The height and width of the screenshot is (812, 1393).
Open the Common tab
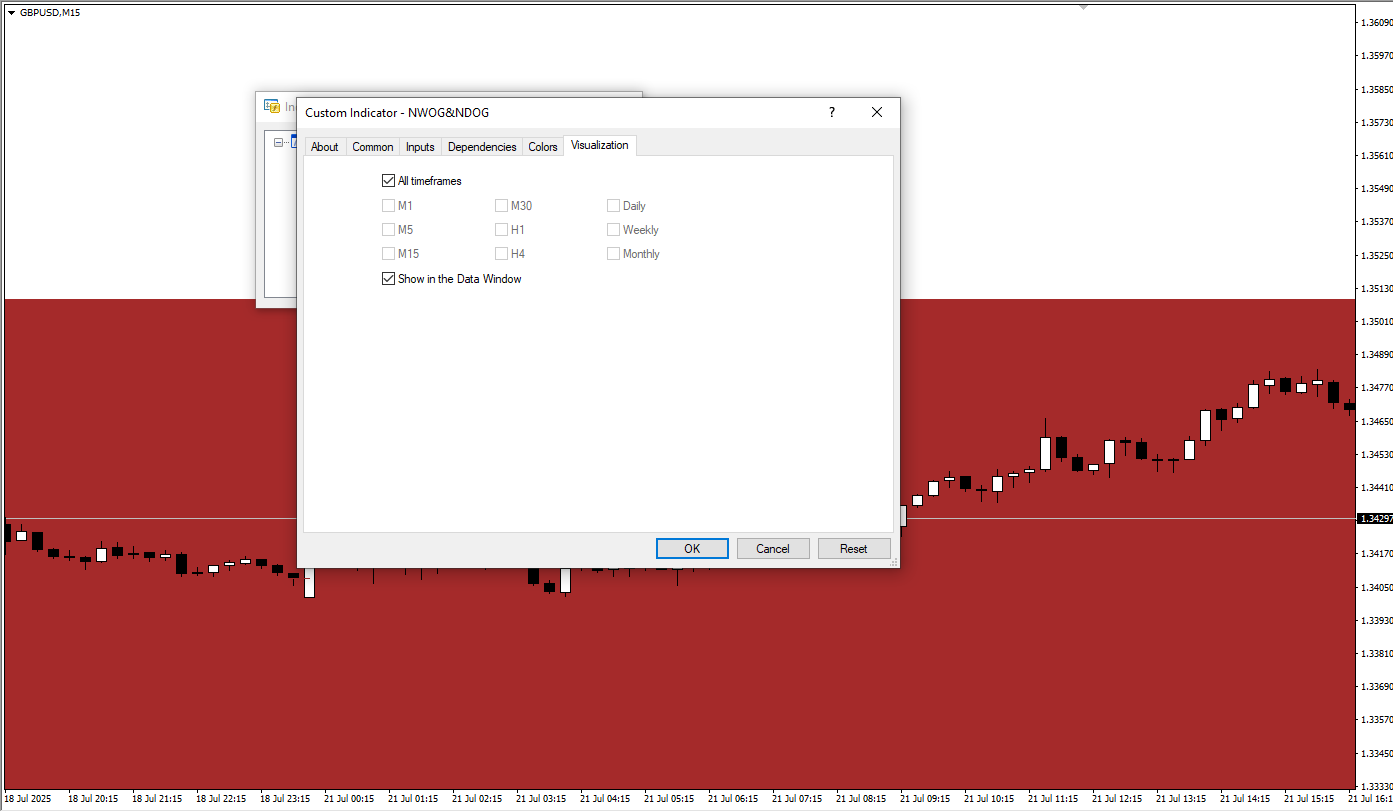[x=372, y=147]
